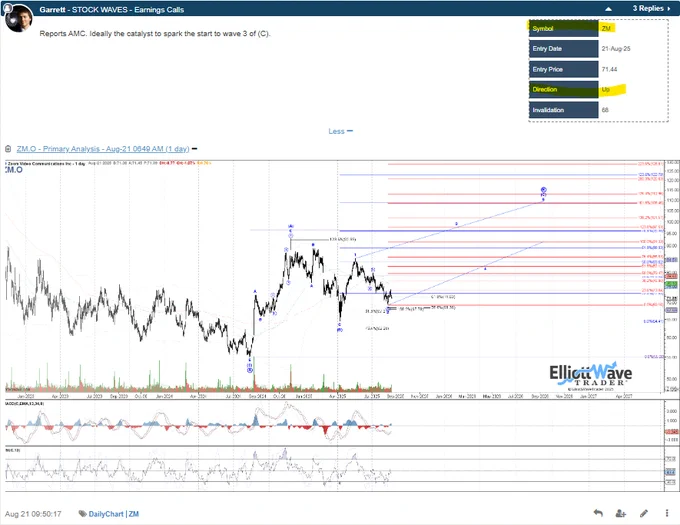Select the ZM symbol value
This screenshot has height=525, width=680.
(x=606, y=28)
